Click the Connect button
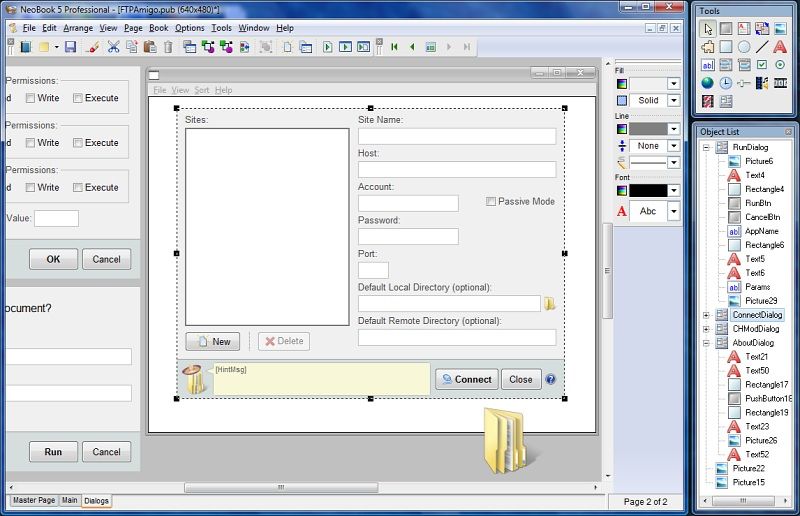 tap(466, 379)
